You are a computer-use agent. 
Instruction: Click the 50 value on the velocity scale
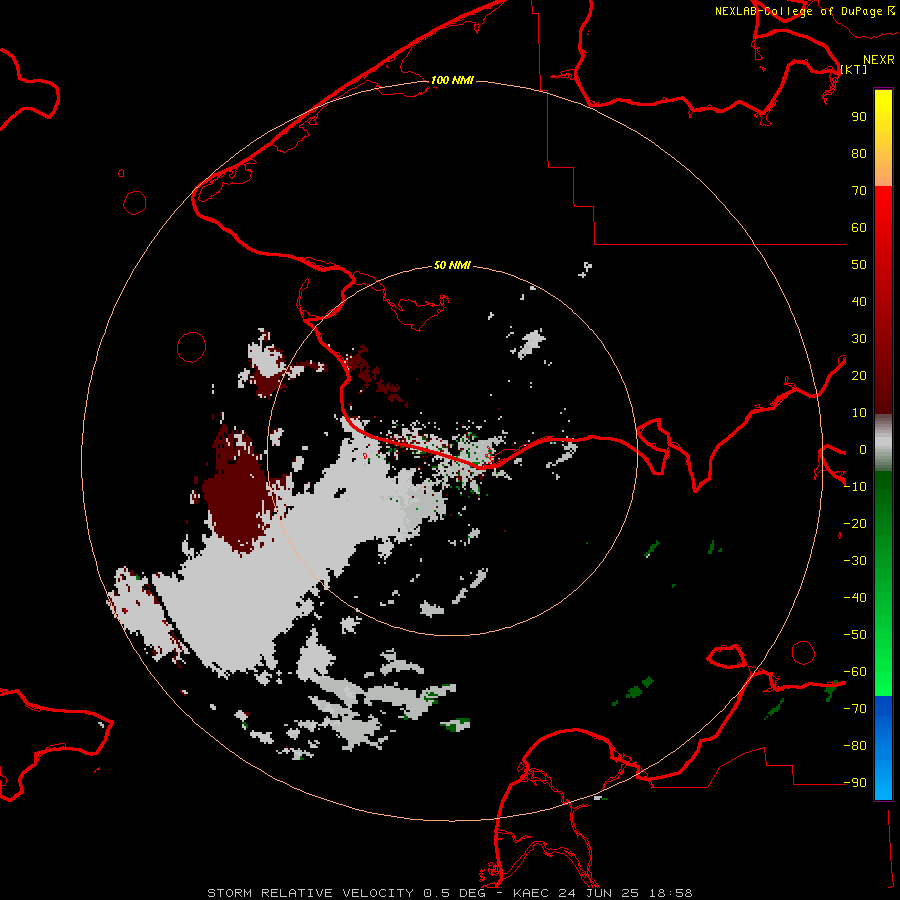click(859, 265)
